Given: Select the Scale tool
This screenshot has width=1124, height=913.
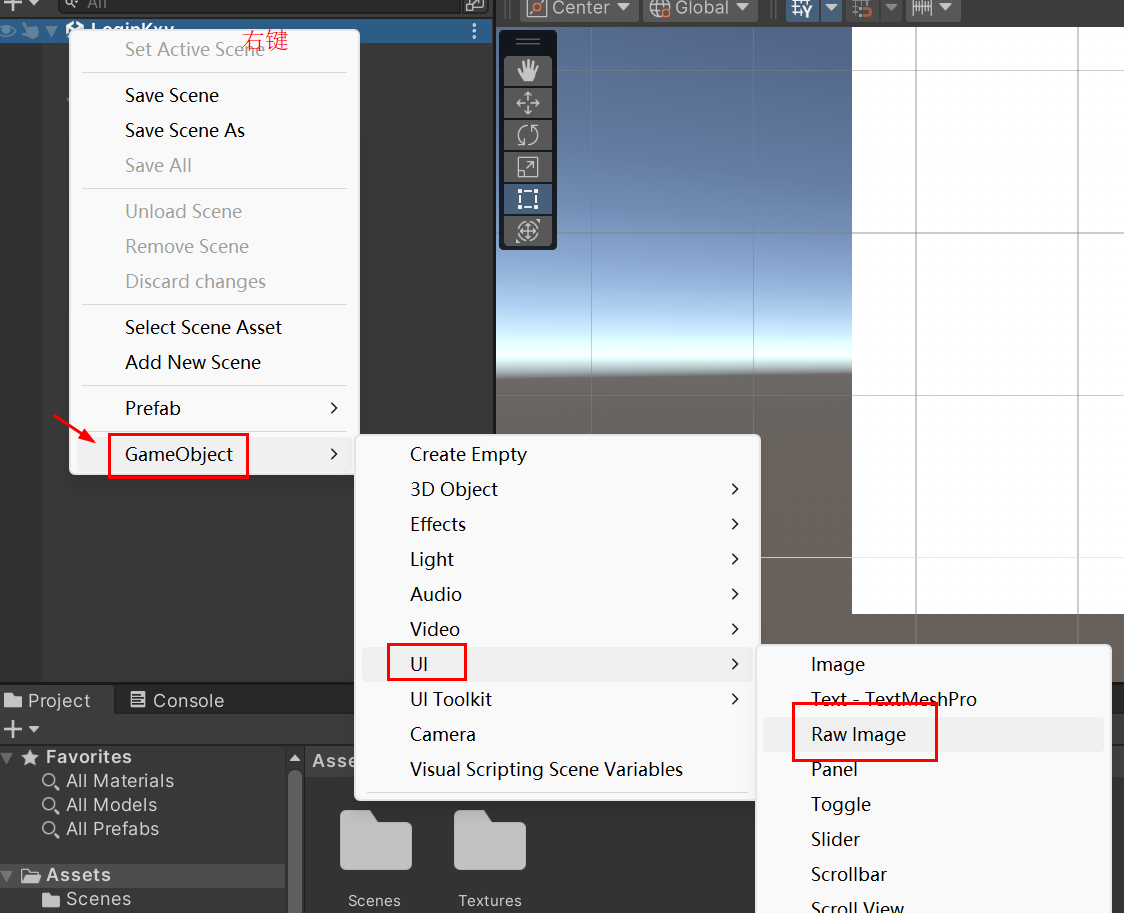Looking at the screenshot, I should coord(527,167).
